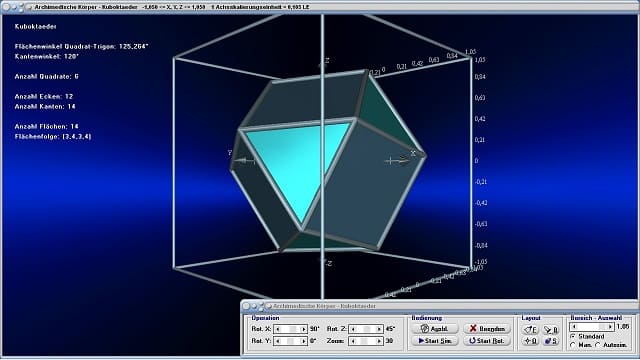Image resolution: width=640 pixels, height=360 pixels.
Task: Increase Bereich-Auswahl value with right arrow
Action: coord(610,327)
